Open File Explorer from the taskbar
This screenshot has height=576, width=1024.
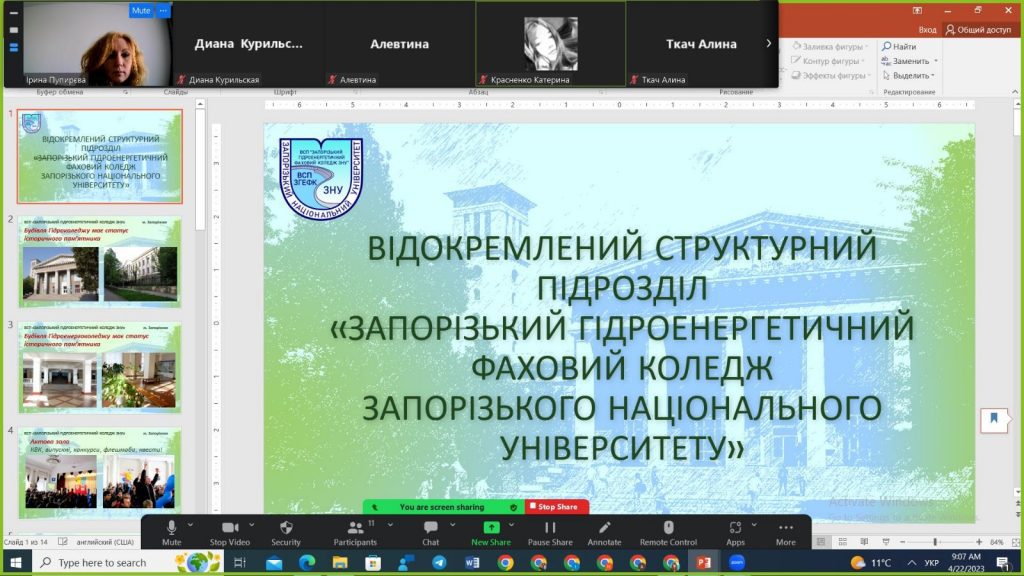pos(340,562)
